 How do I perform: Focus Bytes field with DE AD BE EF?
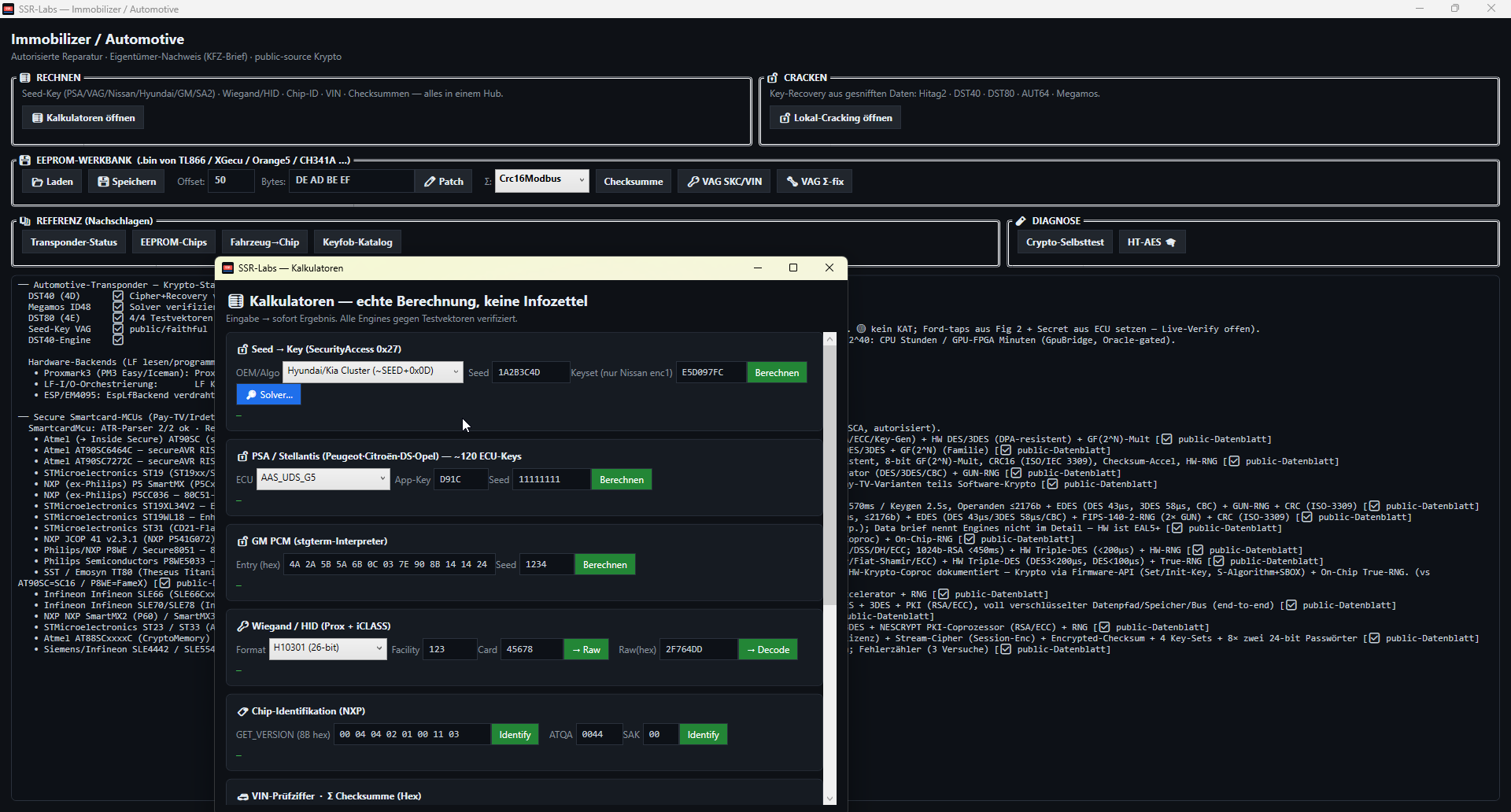coord(351,181)
